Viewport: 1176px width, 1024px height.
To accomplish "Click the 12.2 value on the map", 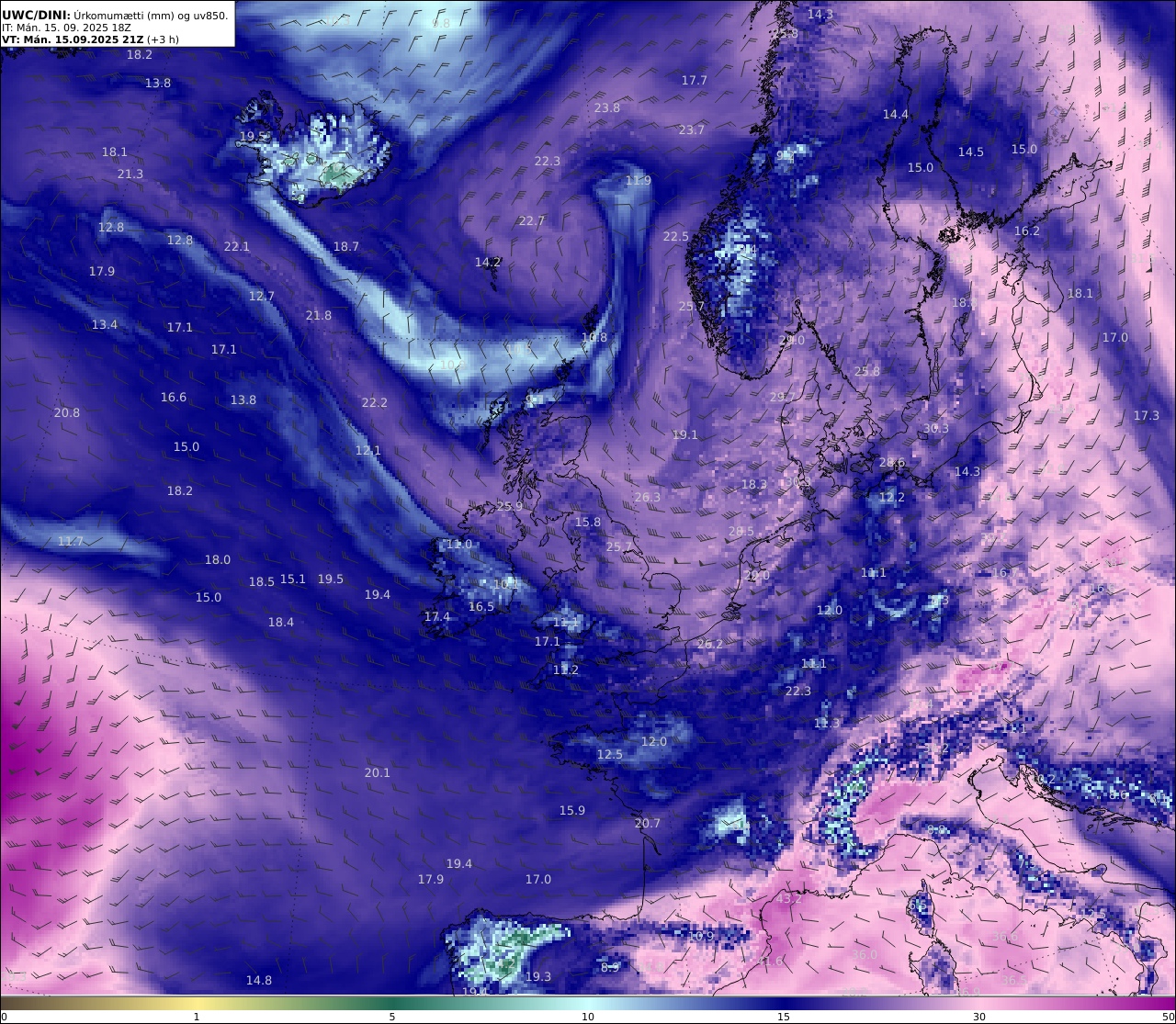I will (892, 497).
